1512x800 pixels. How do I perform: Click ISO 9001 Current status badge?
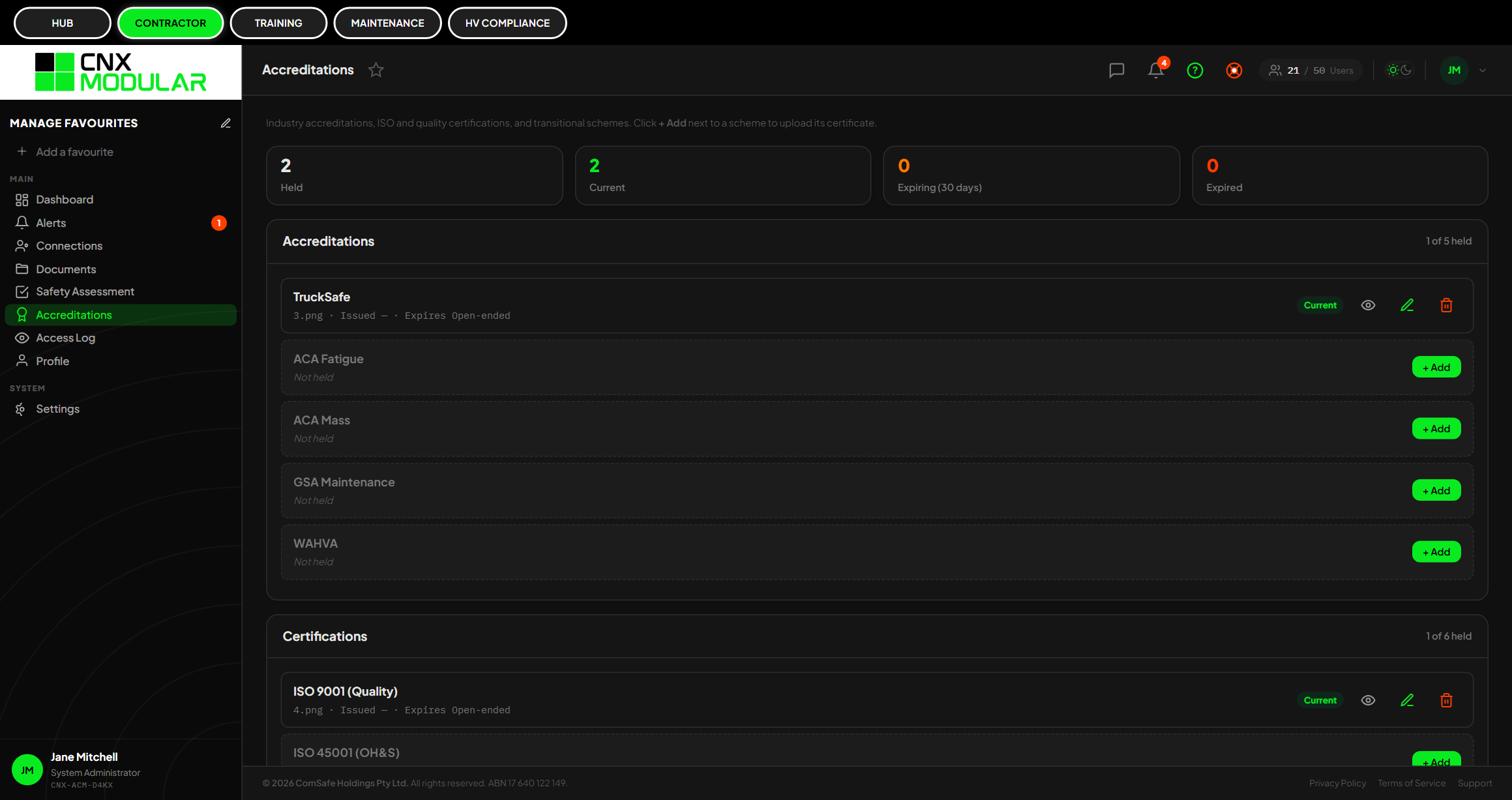click(x=1320, y=700)
